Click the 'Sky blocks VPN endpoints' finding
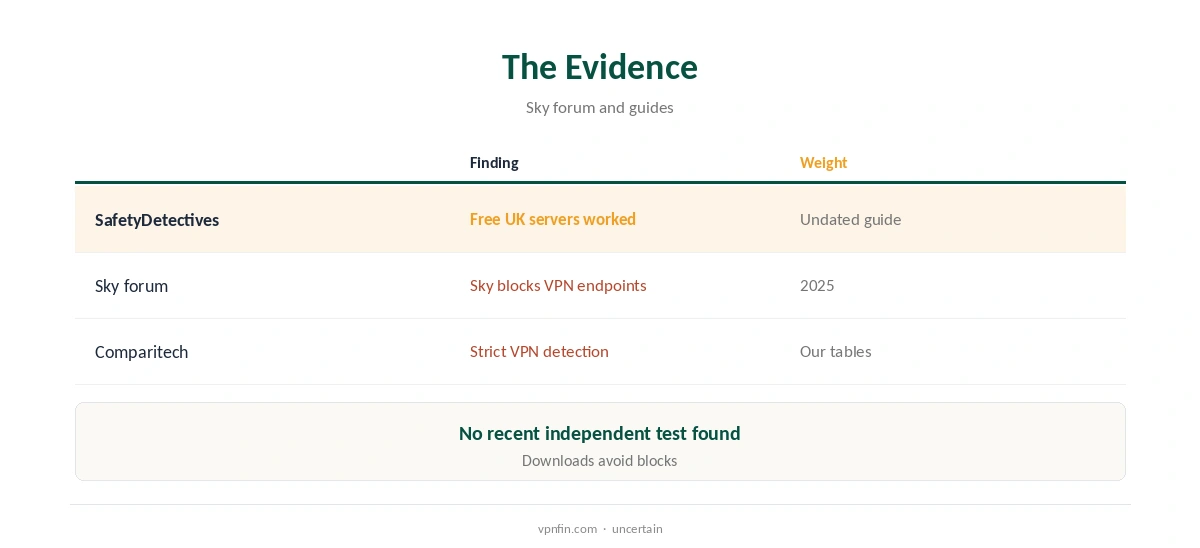 coord(558,286)
